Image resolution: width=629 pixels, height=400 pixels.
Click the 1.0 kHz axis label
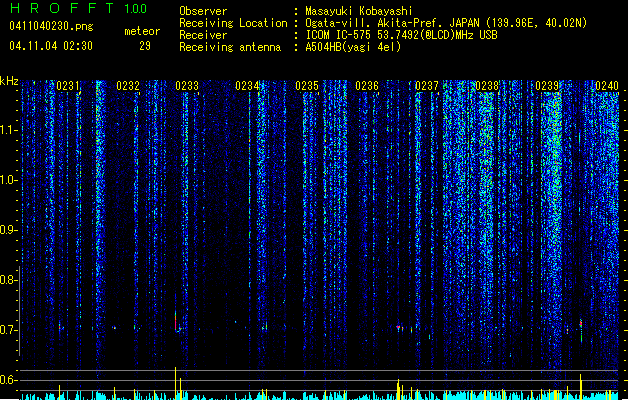click(9, 180)
